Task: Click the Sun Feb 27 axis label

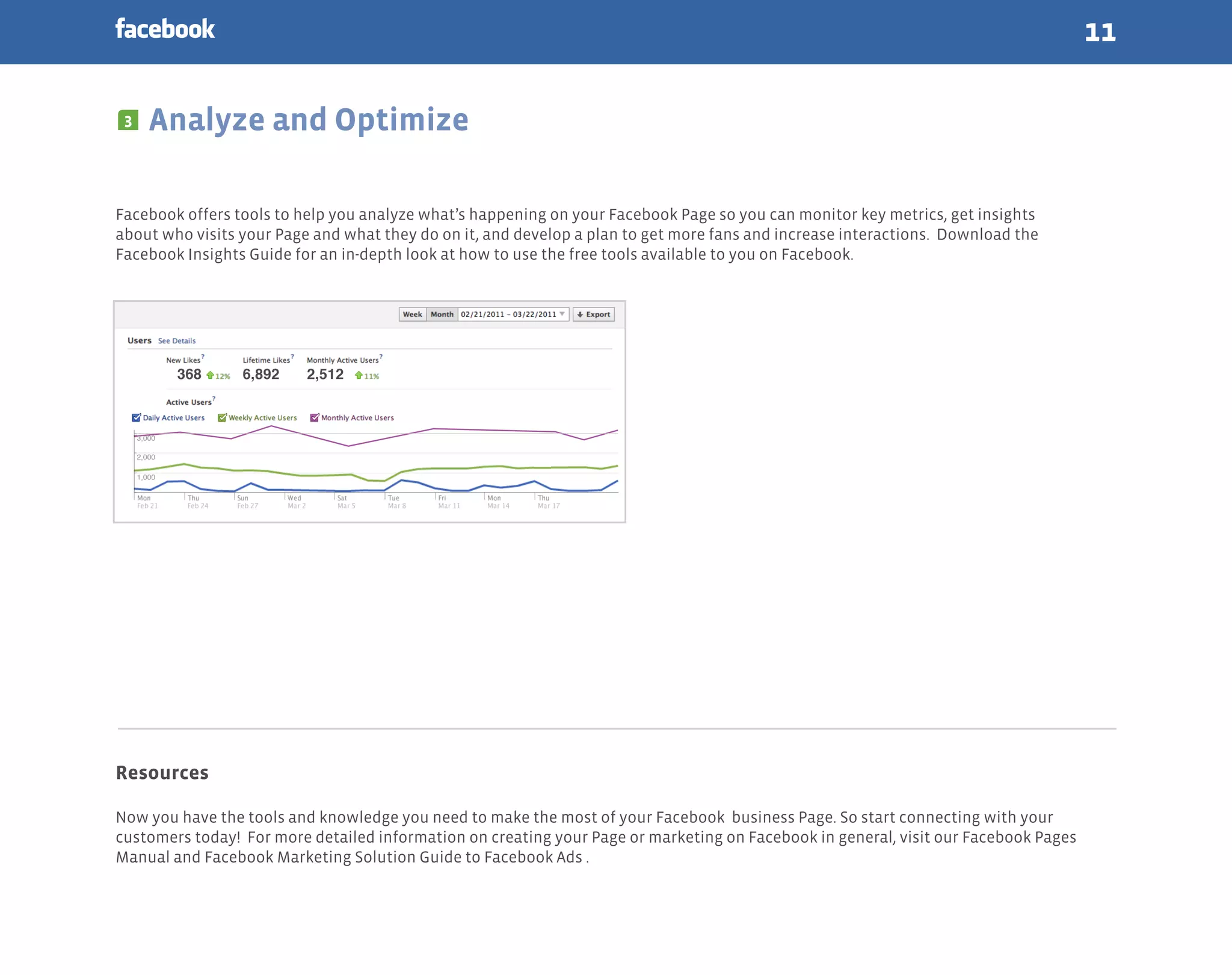Action: point(247,502)
